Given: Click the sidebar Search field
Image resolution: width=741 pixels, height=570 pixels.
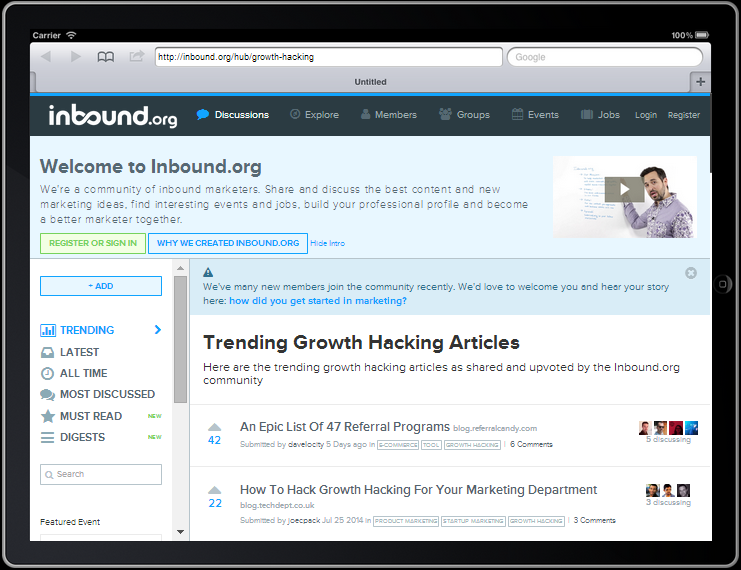Looking at the screenshot, I should tap(101, 475).
